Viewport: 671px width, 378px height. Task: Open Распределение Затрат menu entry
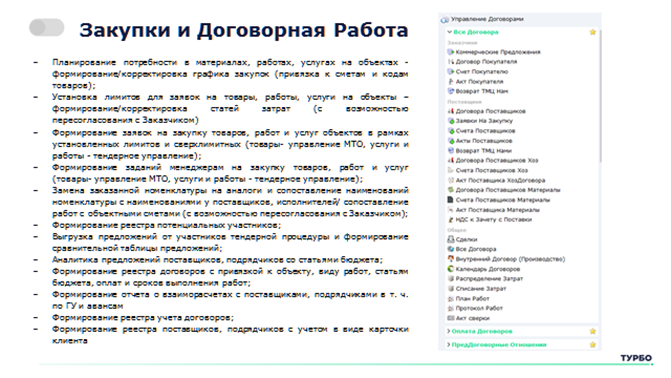[x=489, y=279]
